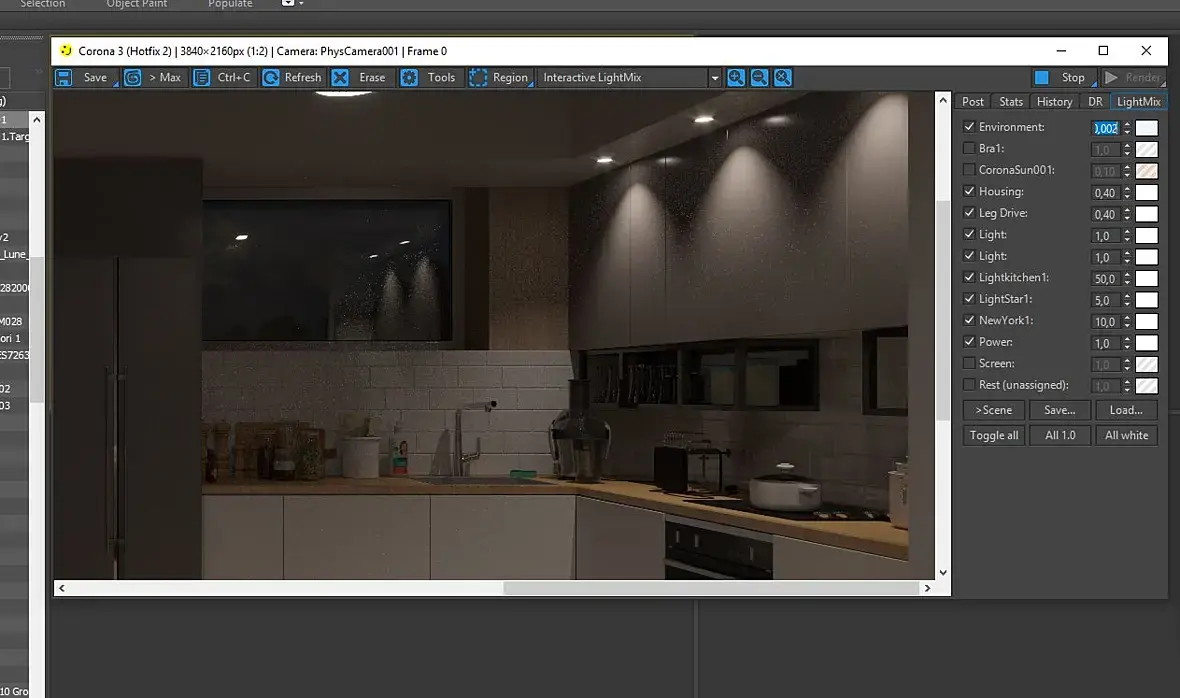Select the LightMix tab
The width and height of the screenshot is (1180, 698).
[x=1139, y=102]
